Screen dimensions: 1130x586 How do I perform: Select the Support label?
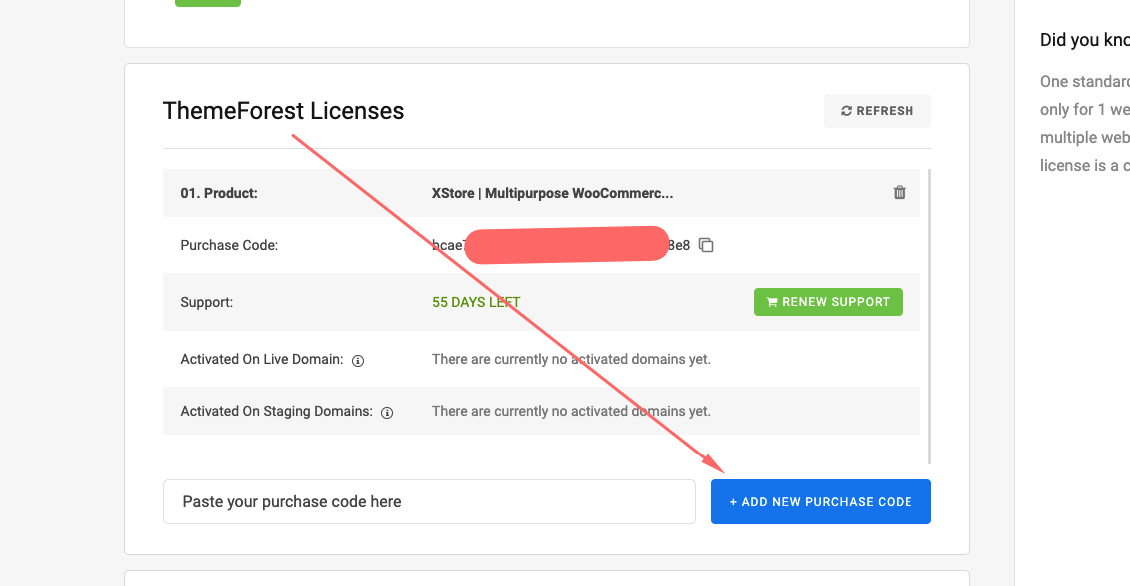[207, 302]
